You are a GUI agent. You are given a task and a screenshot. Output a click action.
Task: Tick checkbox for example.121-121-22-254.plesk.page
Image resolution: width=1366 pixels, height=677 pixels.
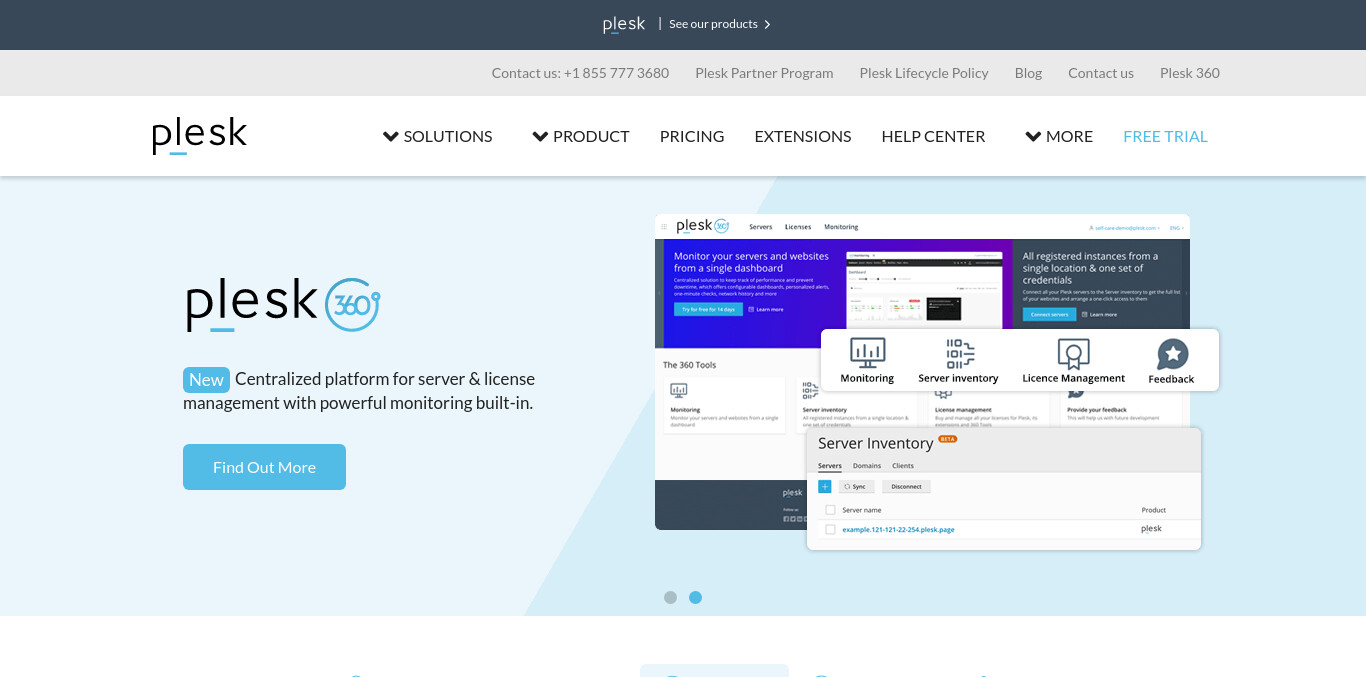click(830, 529)
